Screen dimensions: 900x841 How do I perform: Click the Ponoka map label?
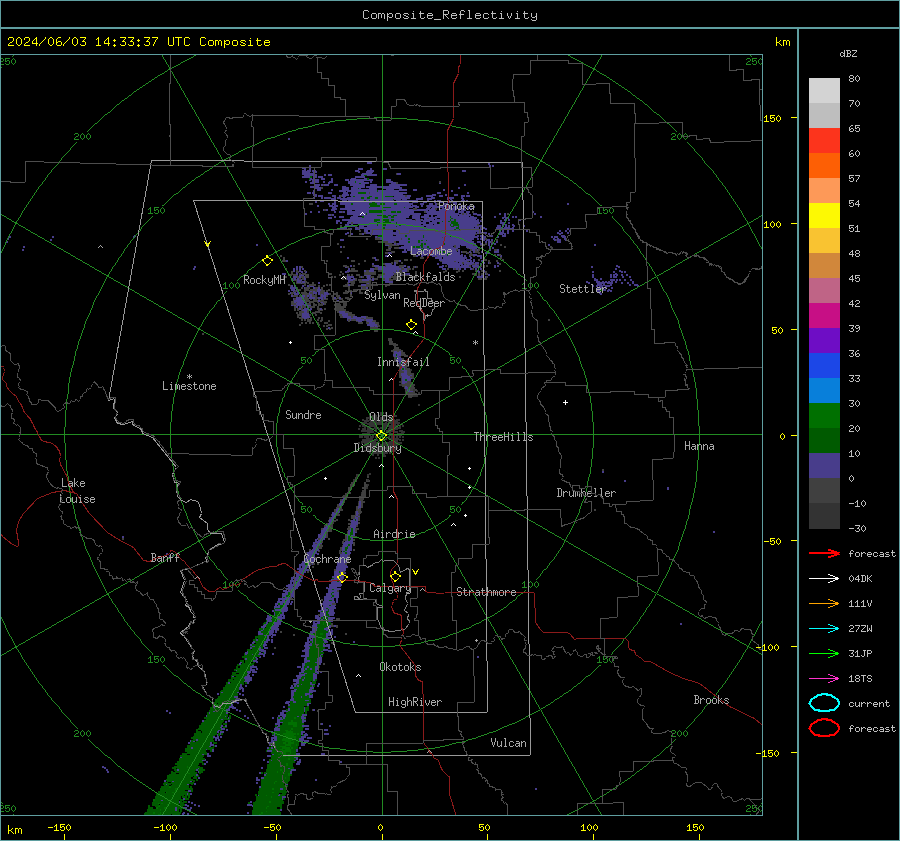[456, 206]
